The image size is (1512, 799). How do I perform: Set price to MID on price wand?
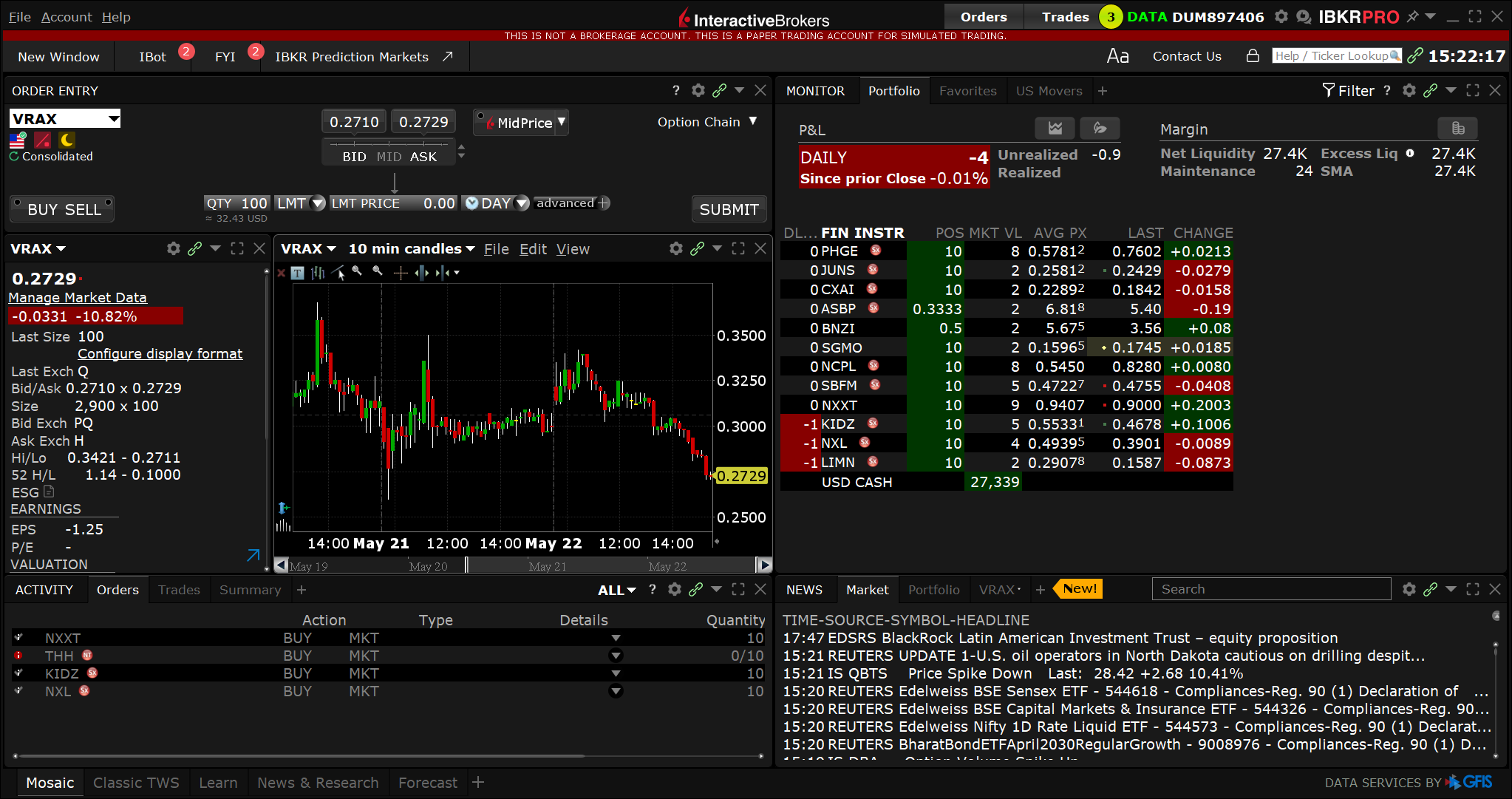pyautogui.click(x=389, y=157)
